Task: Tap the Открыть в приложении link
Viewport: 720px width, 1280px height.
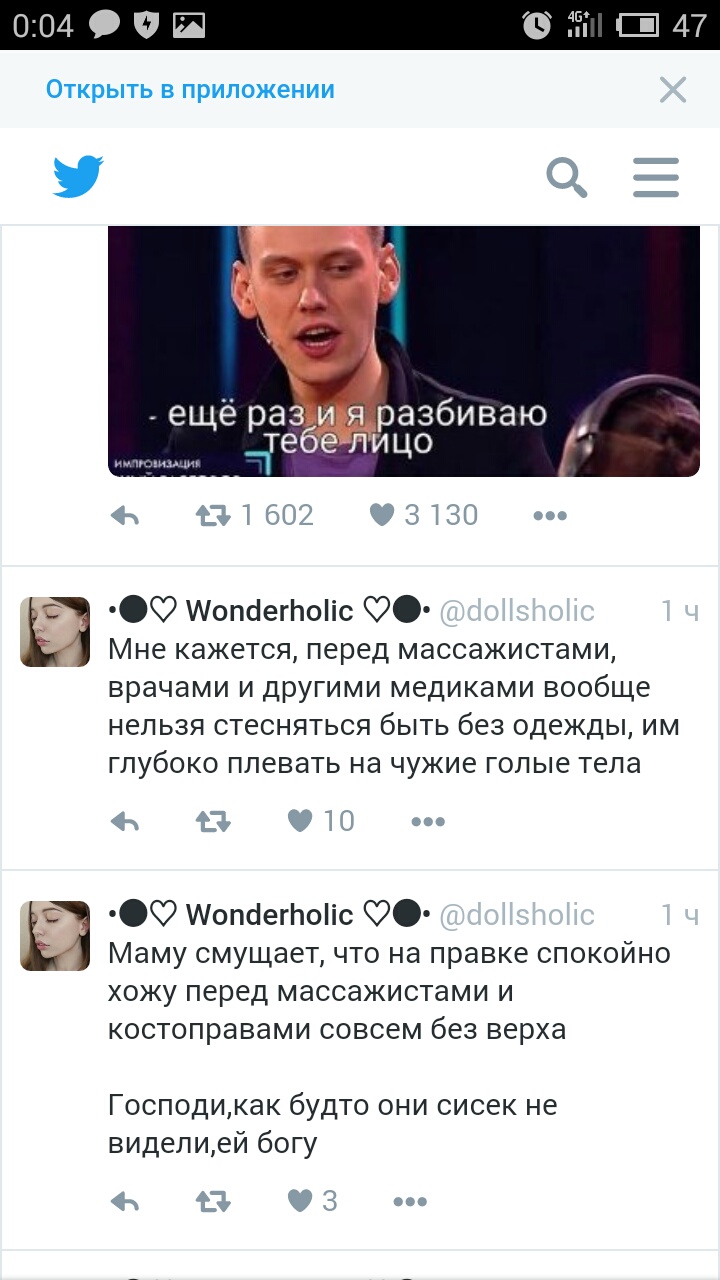Action: click(x=190, y=90)
